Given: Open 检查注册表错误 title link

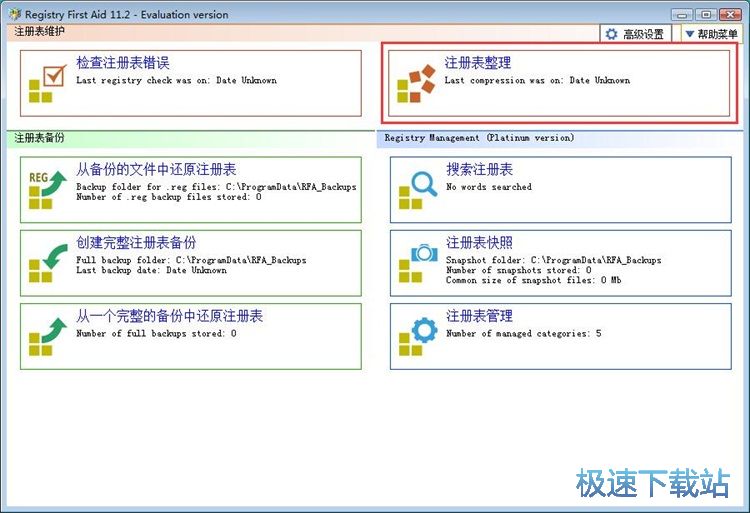Looking at the screenshot, I should pyautogui.click(x=122, y=63).
